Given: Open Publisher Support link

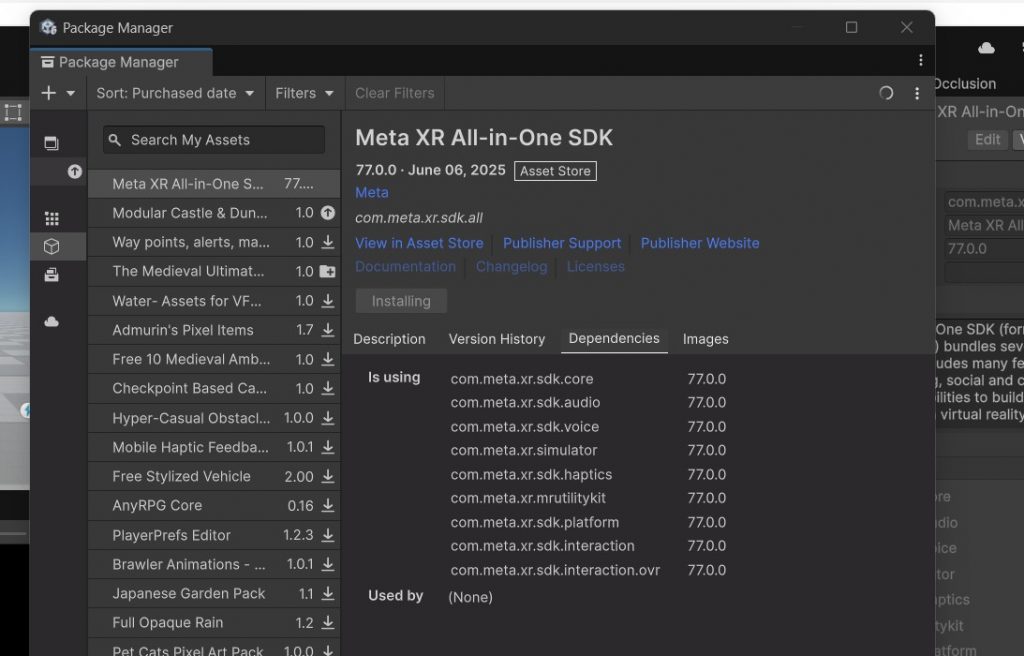Looking at the screenshot, I should (x=562, y=243).
